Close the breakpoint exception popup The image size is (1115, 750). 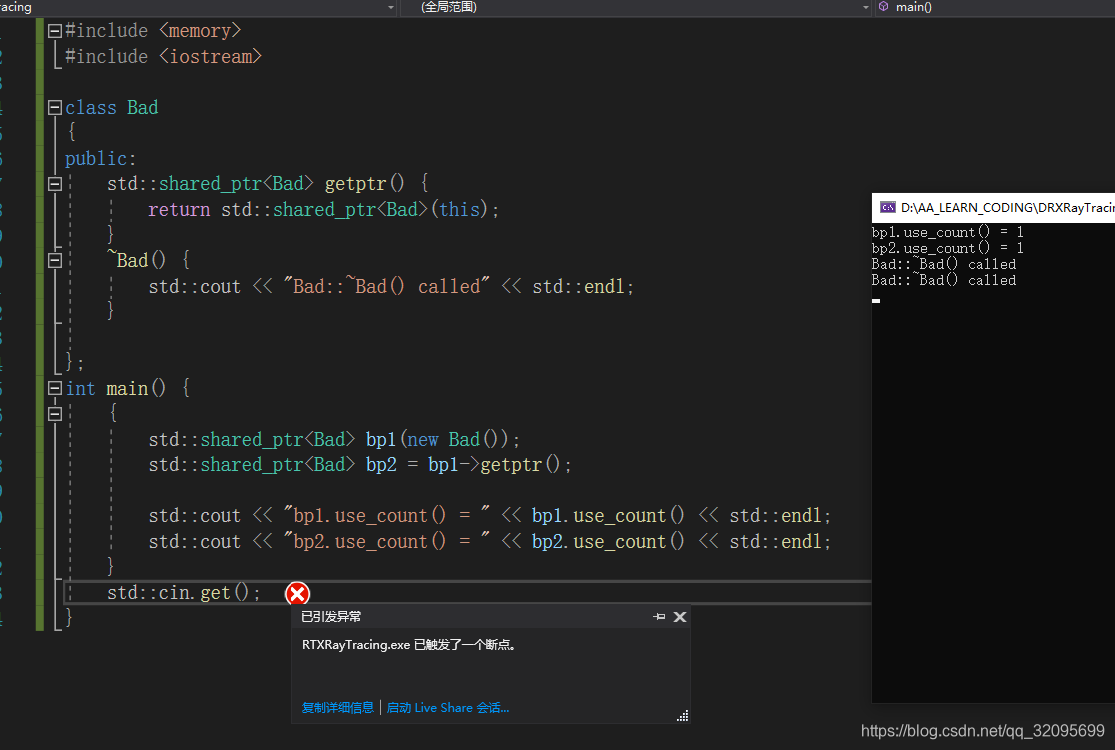click(x=679, y=616)
